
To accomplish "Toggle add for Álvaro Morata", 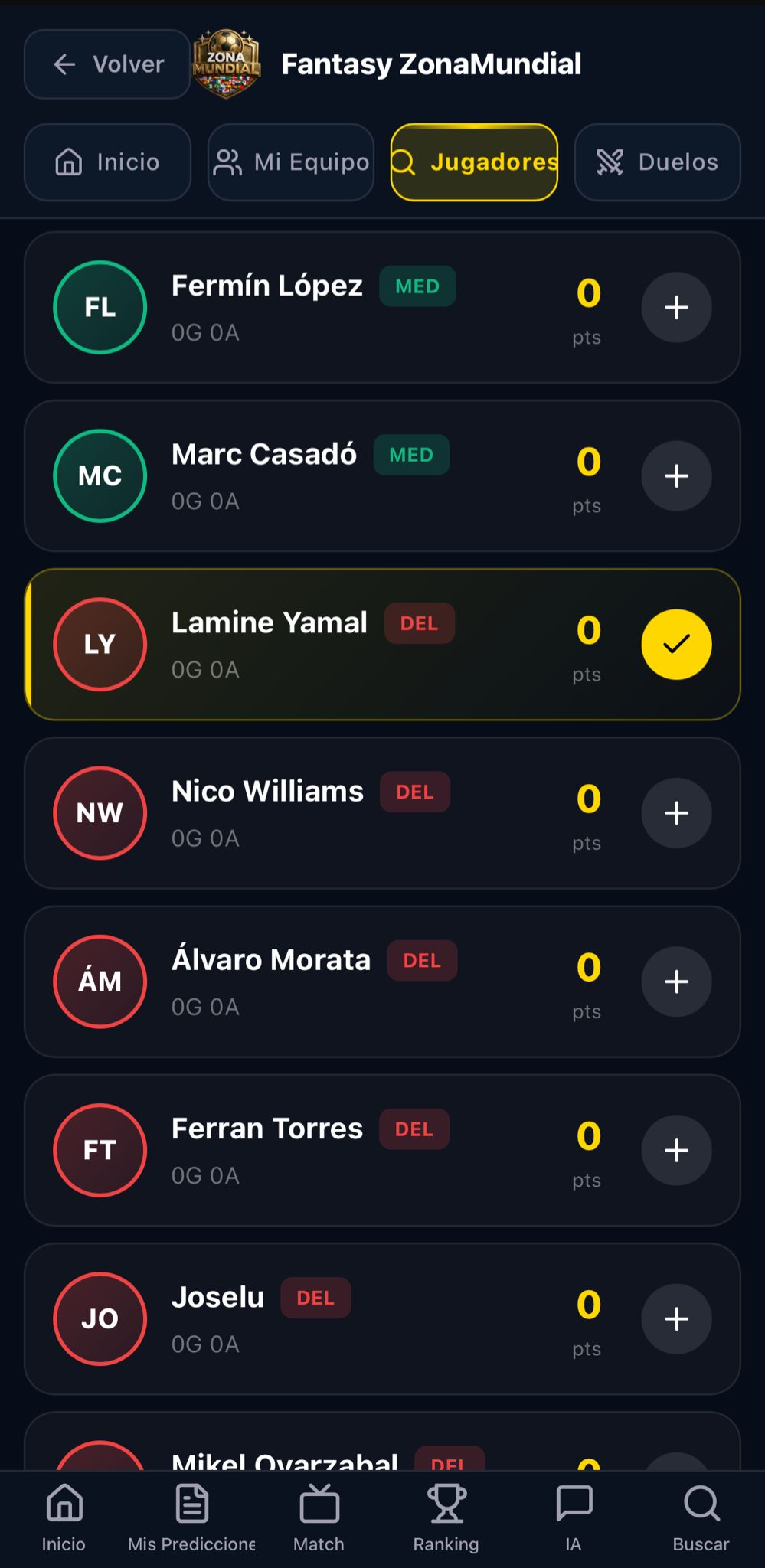I will coord(676,982).
